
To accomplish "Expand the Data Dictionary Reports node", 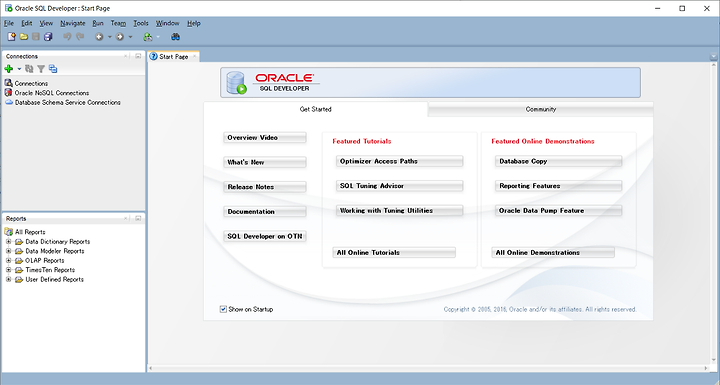I will (8, 242).
